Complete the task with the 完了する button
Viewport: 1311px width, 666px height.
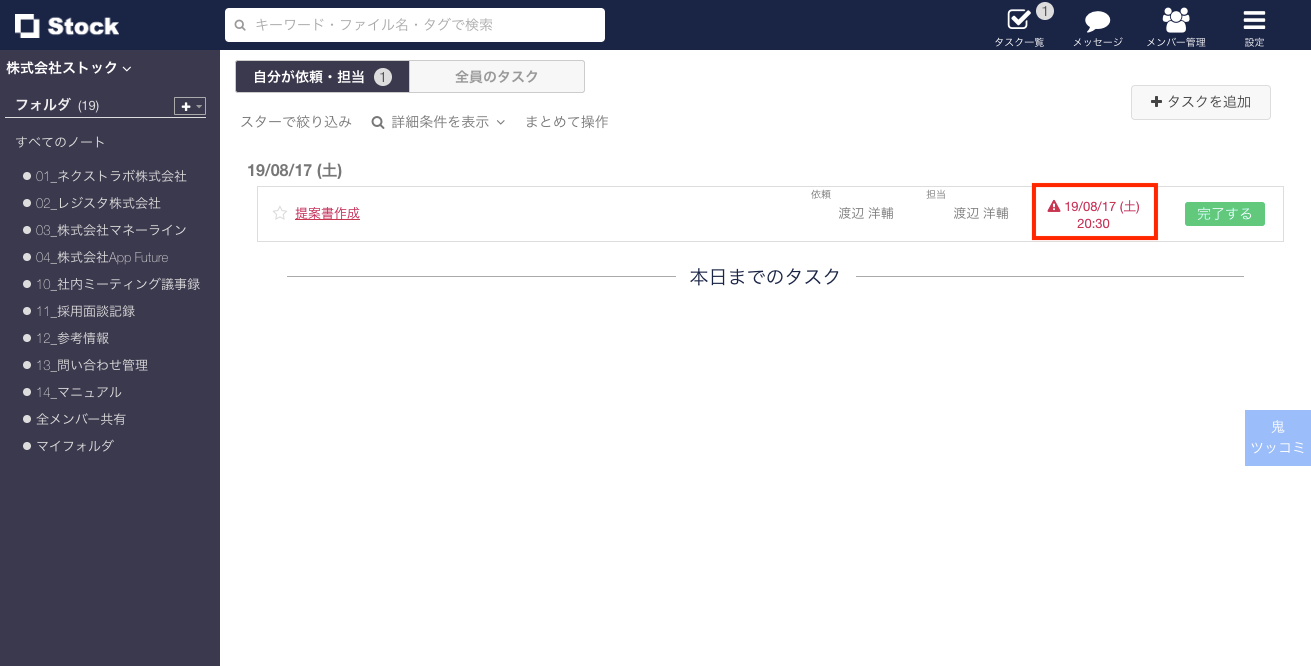(x=1224, y=213)
